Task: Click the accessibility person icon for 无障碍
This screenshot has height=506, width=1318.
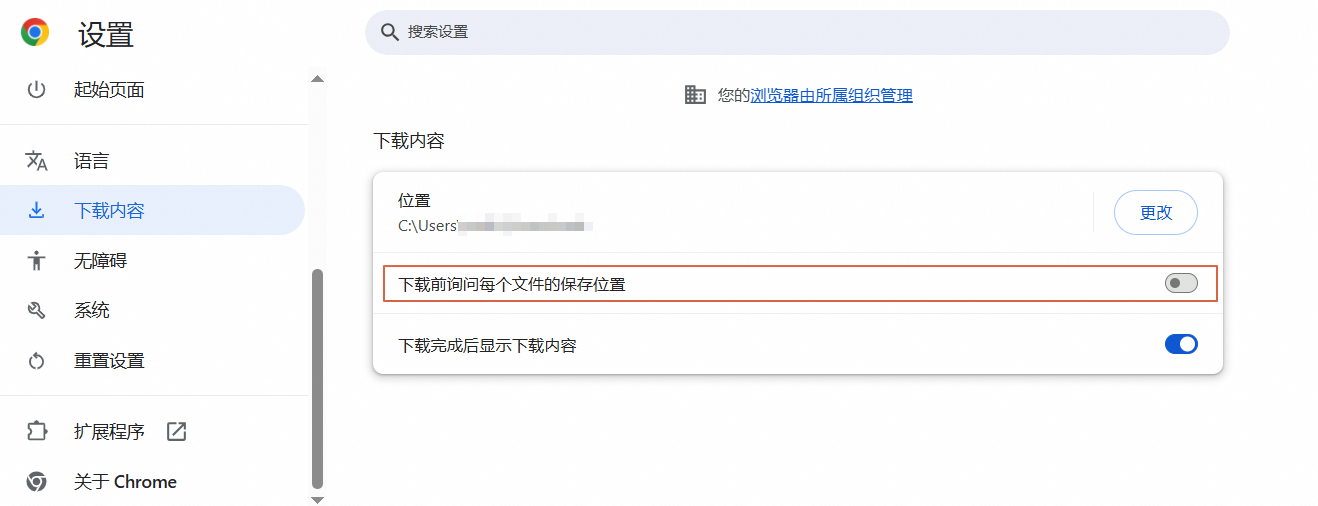Action: pos(37,261)
